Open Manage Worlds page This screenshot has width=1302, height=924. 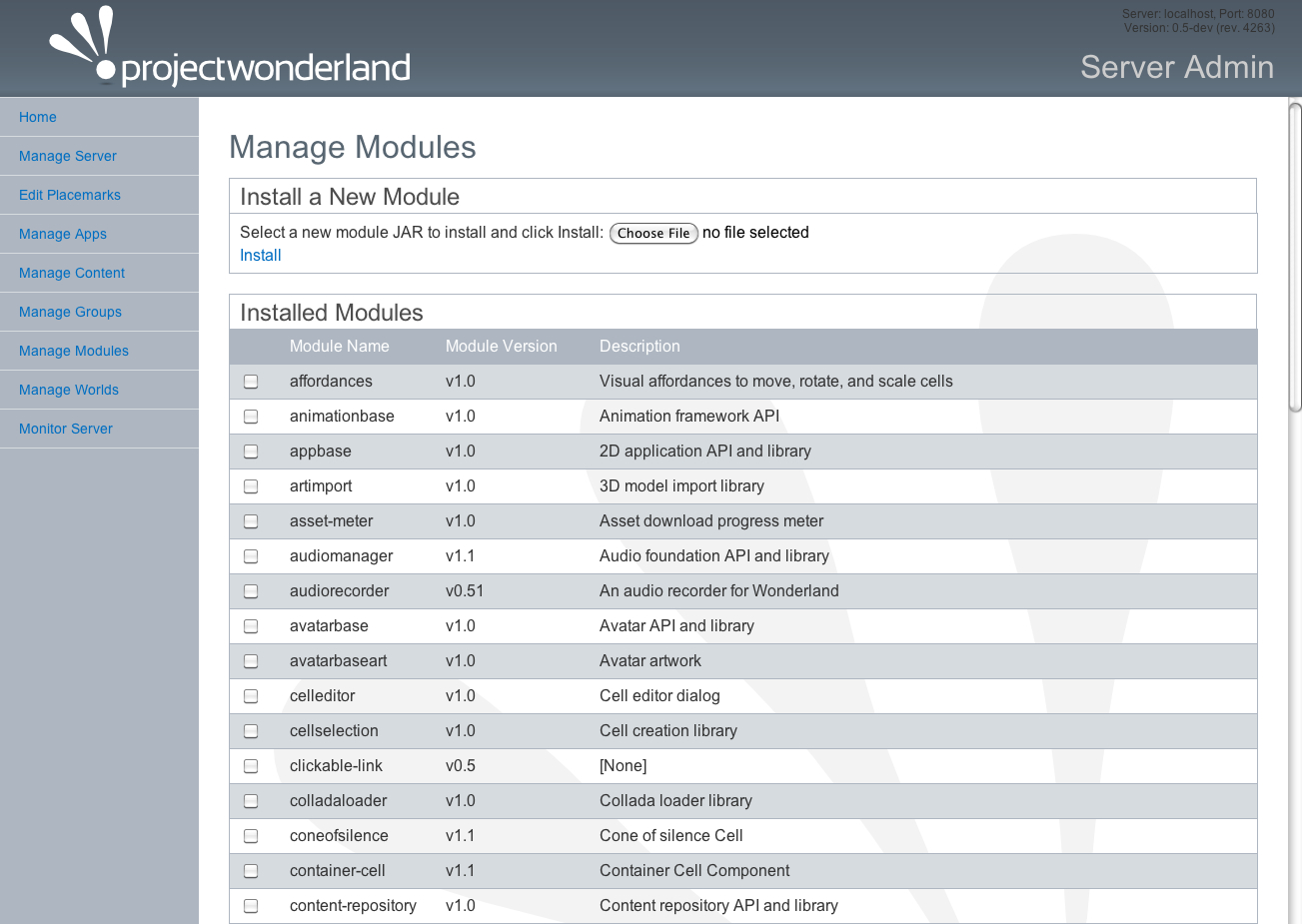[69, 390]
